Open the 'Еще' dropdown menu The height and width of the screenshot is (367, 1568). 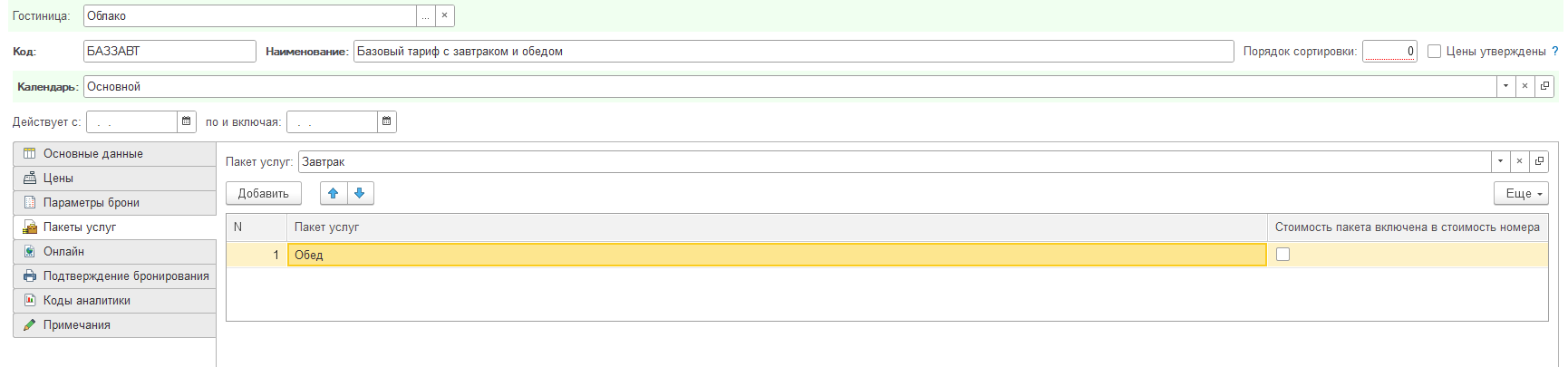coord(1521,193)
